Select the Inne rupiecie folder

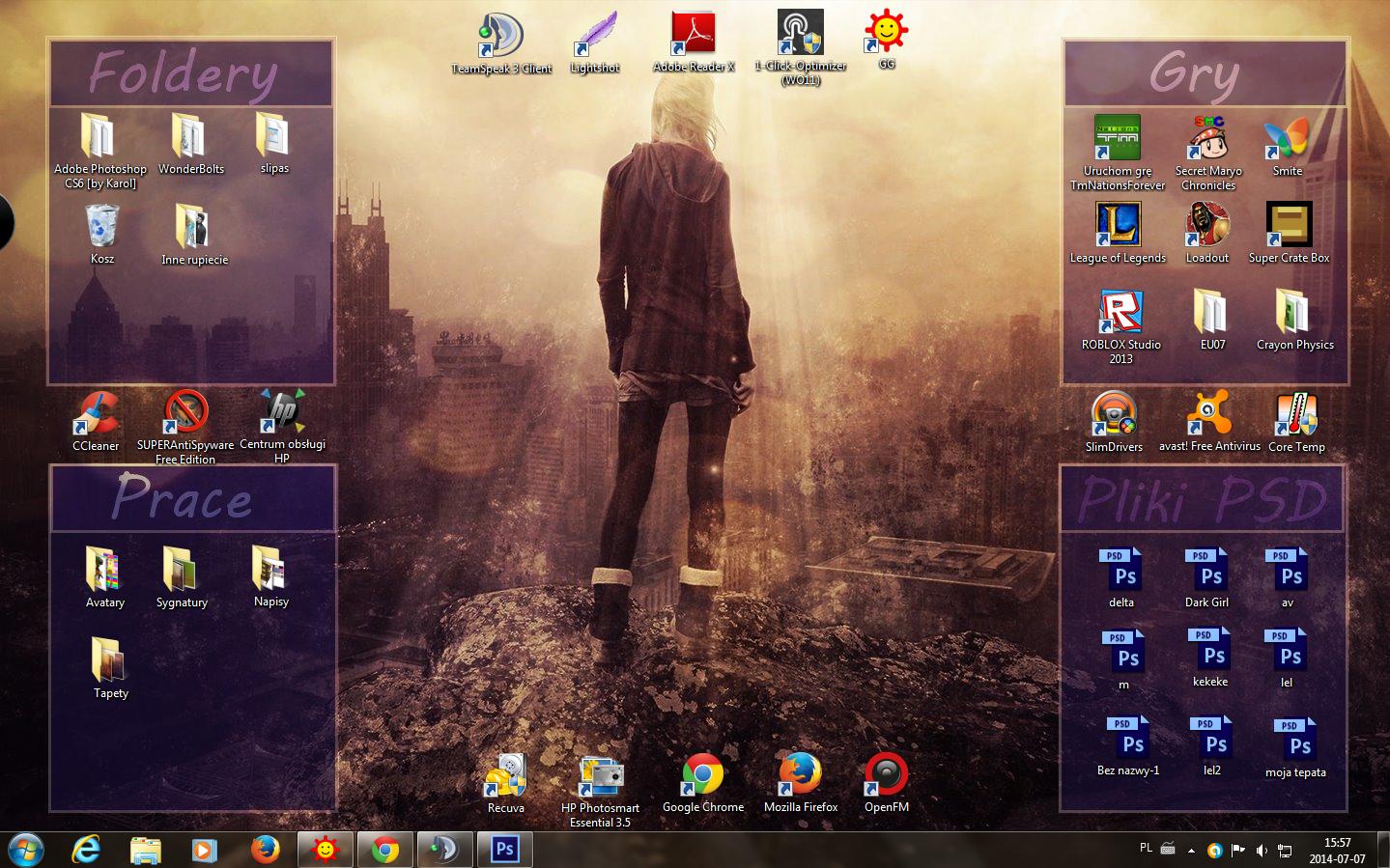point(194,235)
